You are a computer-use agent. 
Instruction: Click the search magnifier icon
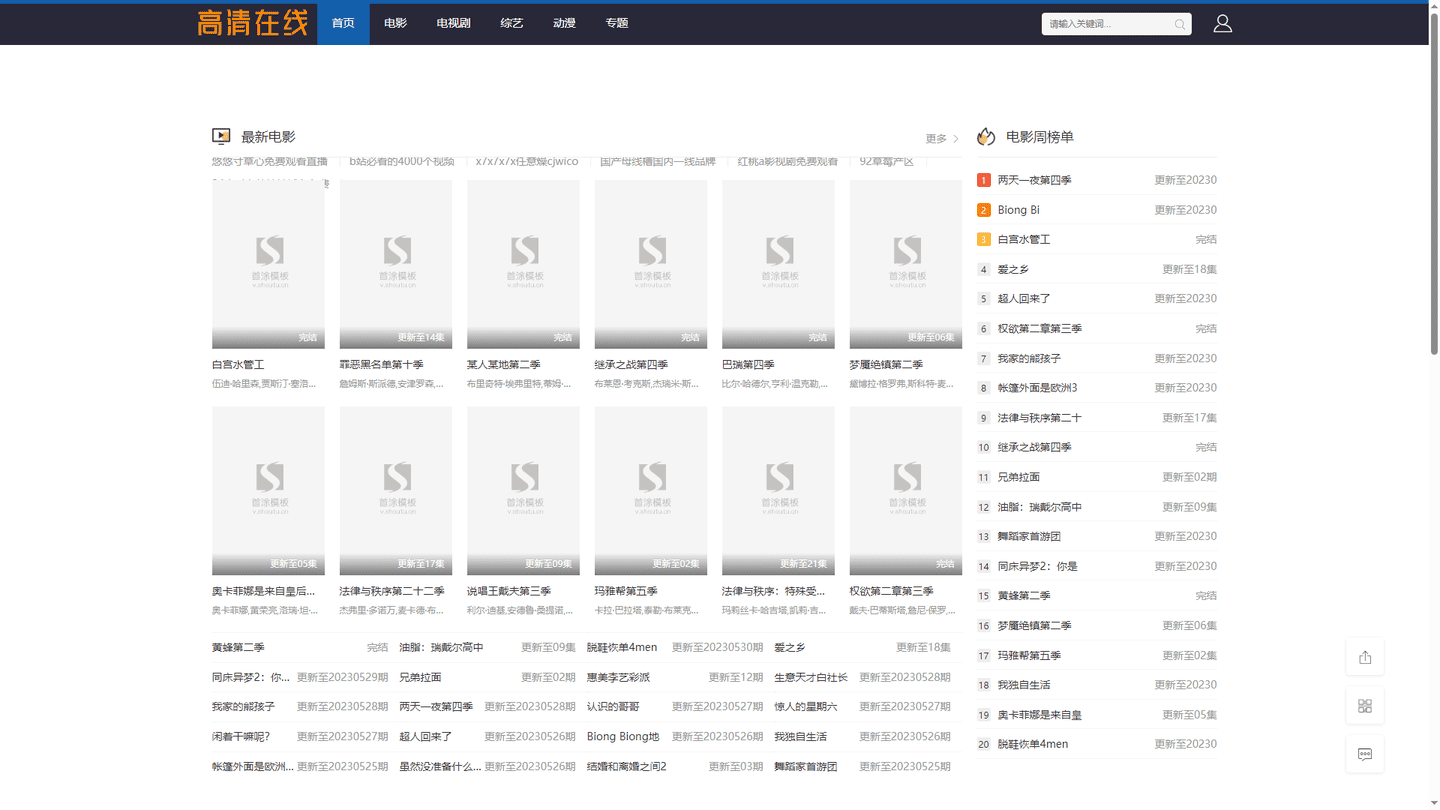(x=1180, y=24)
